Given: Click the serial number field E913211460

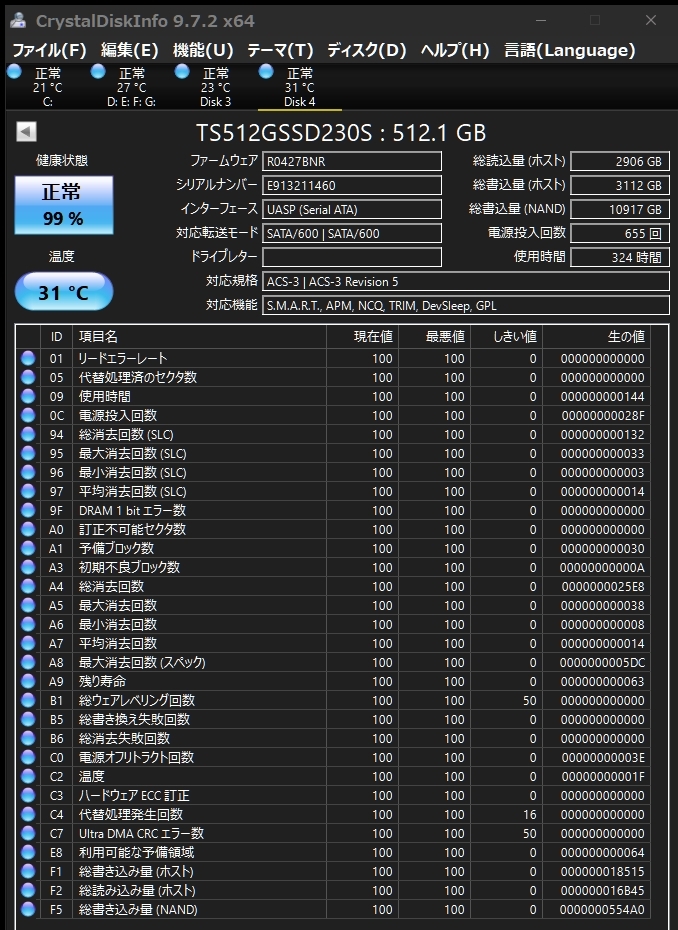Looking at the screenshot, I should pos(352,185).
